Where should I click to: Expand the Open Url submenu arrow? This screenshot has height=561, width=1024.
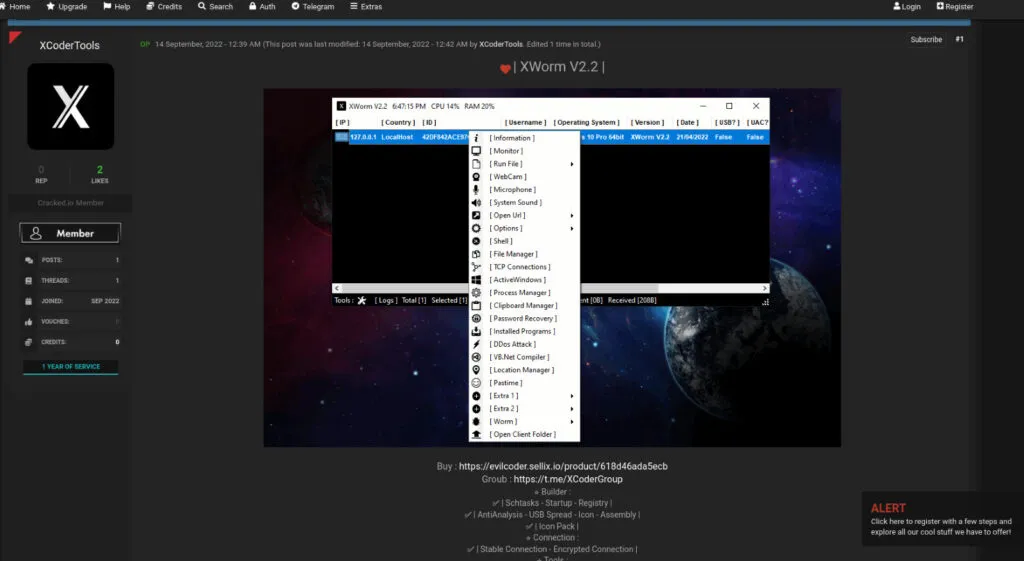click(571, 216)
